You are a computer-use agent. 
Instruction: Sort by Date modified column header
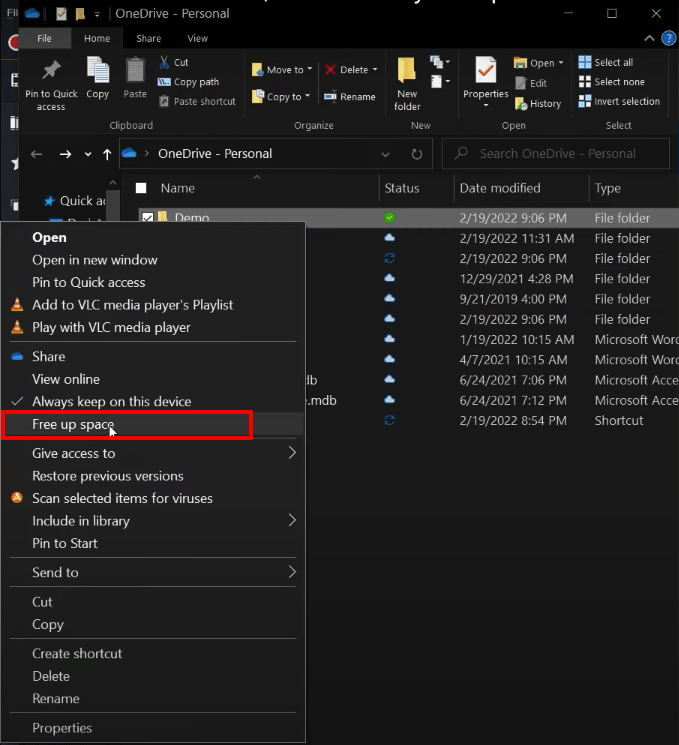pyautogui.click(x=500, y=188)
